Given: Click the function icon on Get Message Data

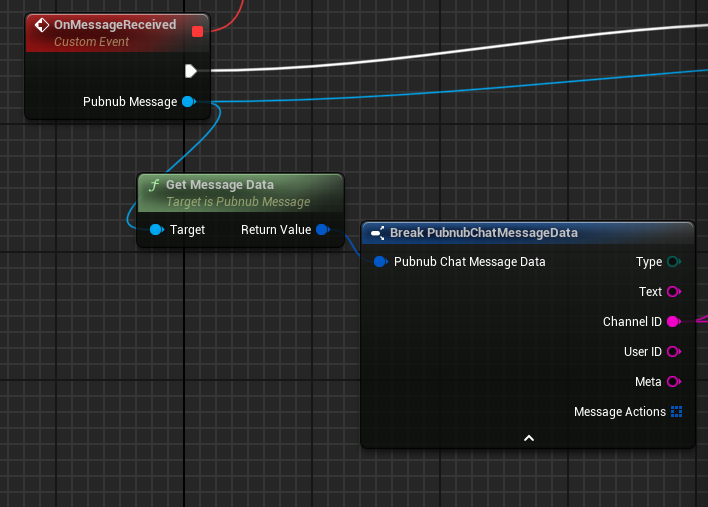Looking at the screenshot, I should 153,185.
